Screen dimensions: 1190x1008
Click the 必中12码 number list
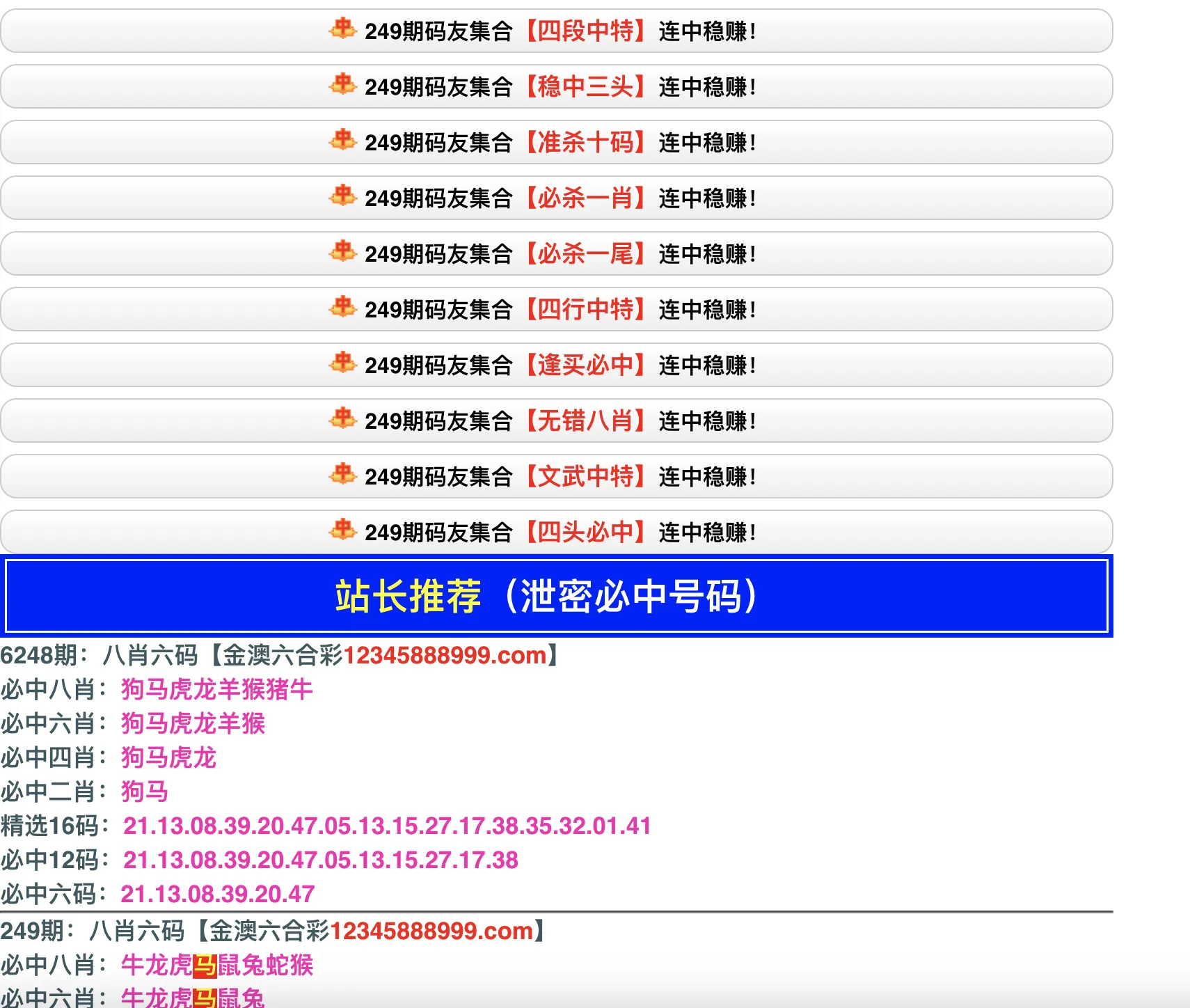pos(321,860)
